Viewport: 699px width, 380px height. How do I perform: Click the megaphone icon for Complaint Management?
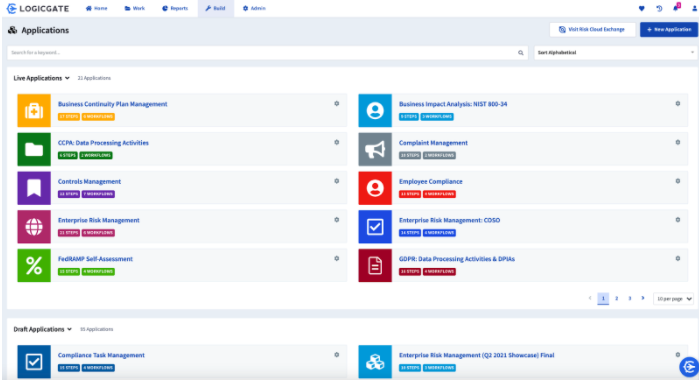pos(375,149)
